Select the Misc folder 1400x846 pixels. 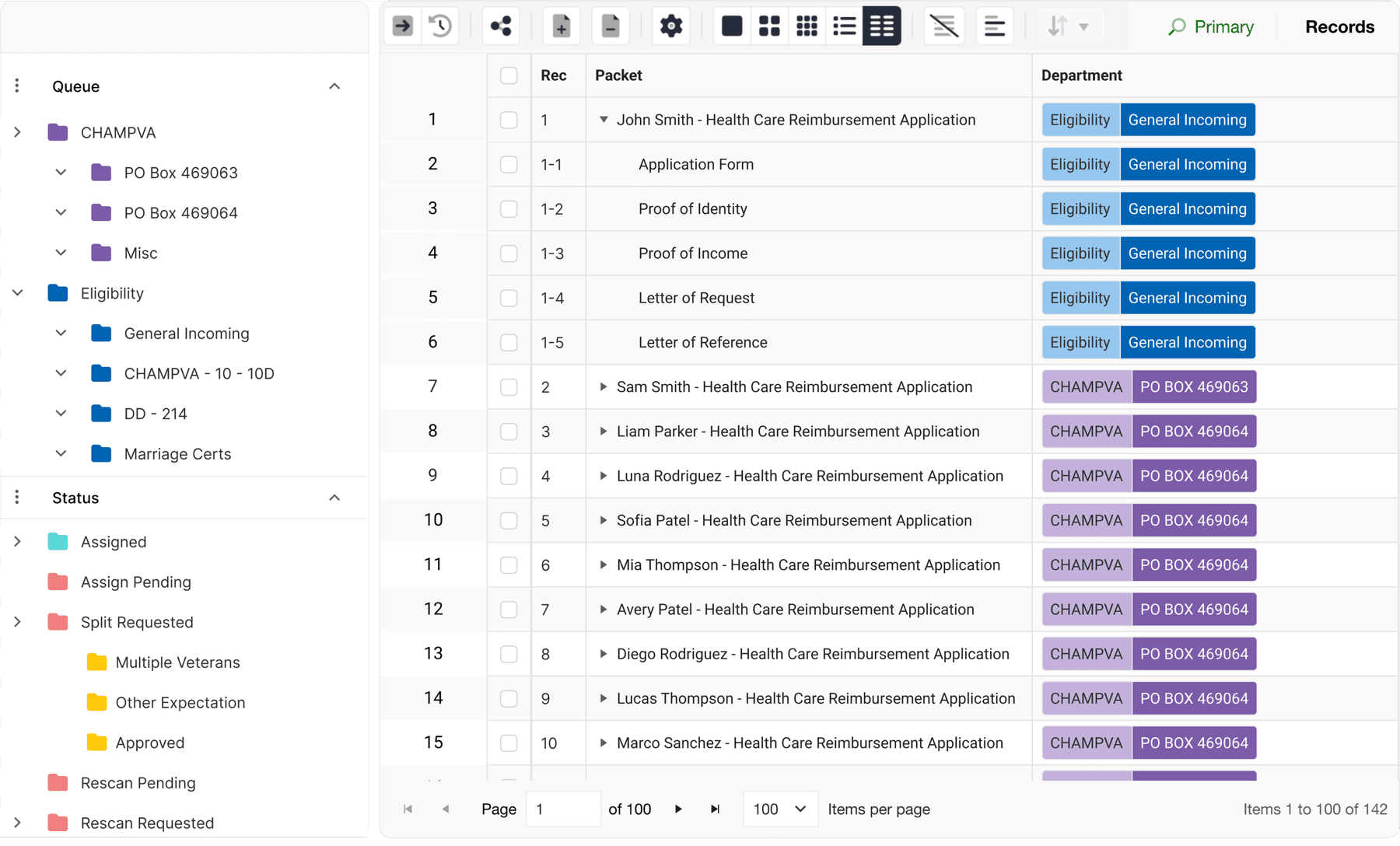tap(141, 253)
